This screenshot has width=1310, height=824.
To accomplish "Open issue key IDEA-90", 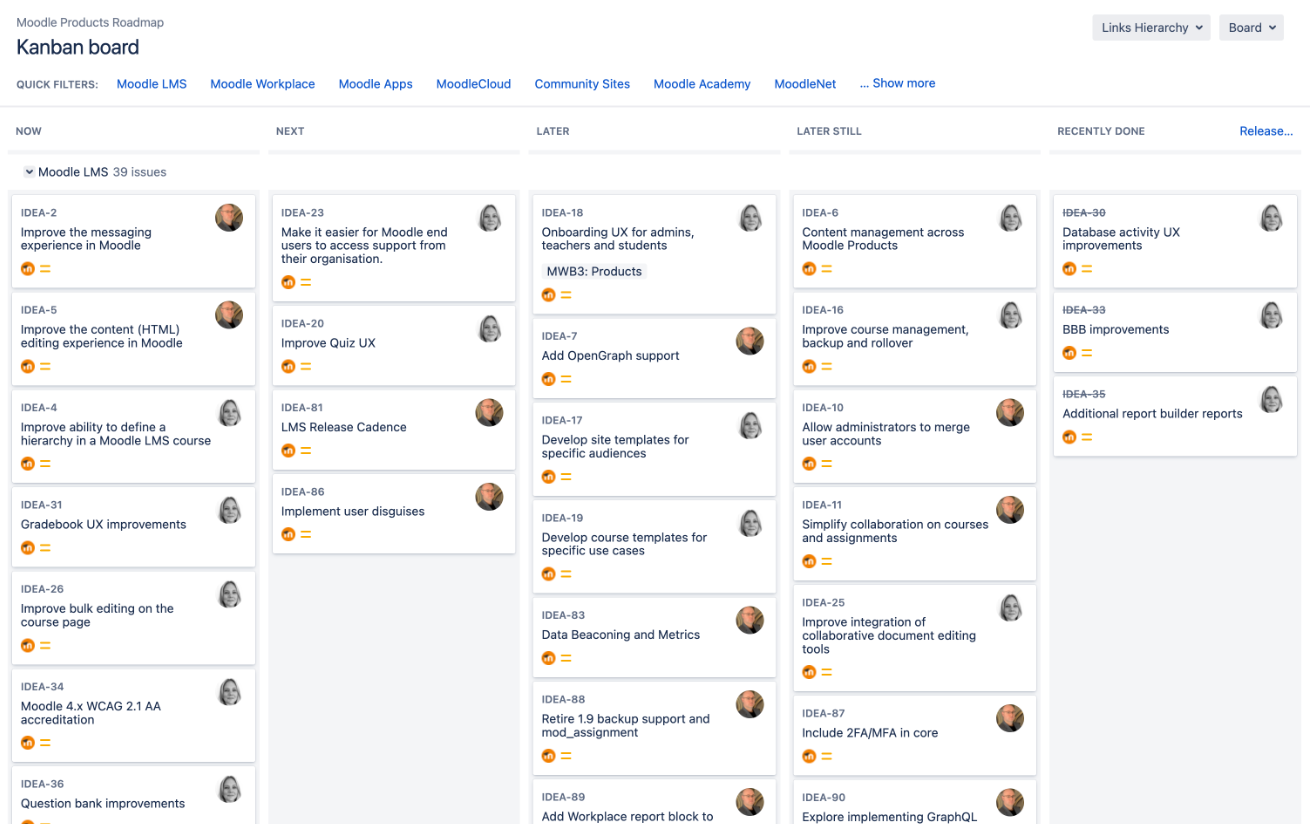I will click(823, 797).
